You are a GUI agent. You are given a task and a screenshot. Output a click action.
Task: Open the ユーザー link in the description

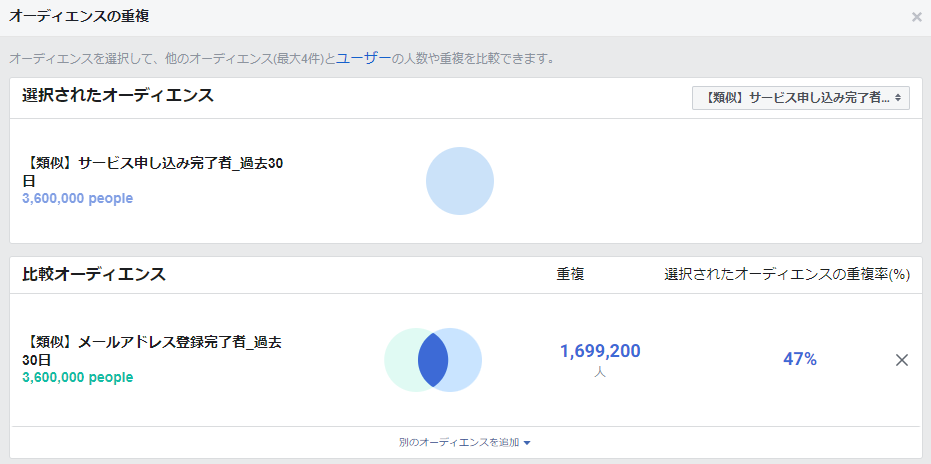(x=363, y=59)
